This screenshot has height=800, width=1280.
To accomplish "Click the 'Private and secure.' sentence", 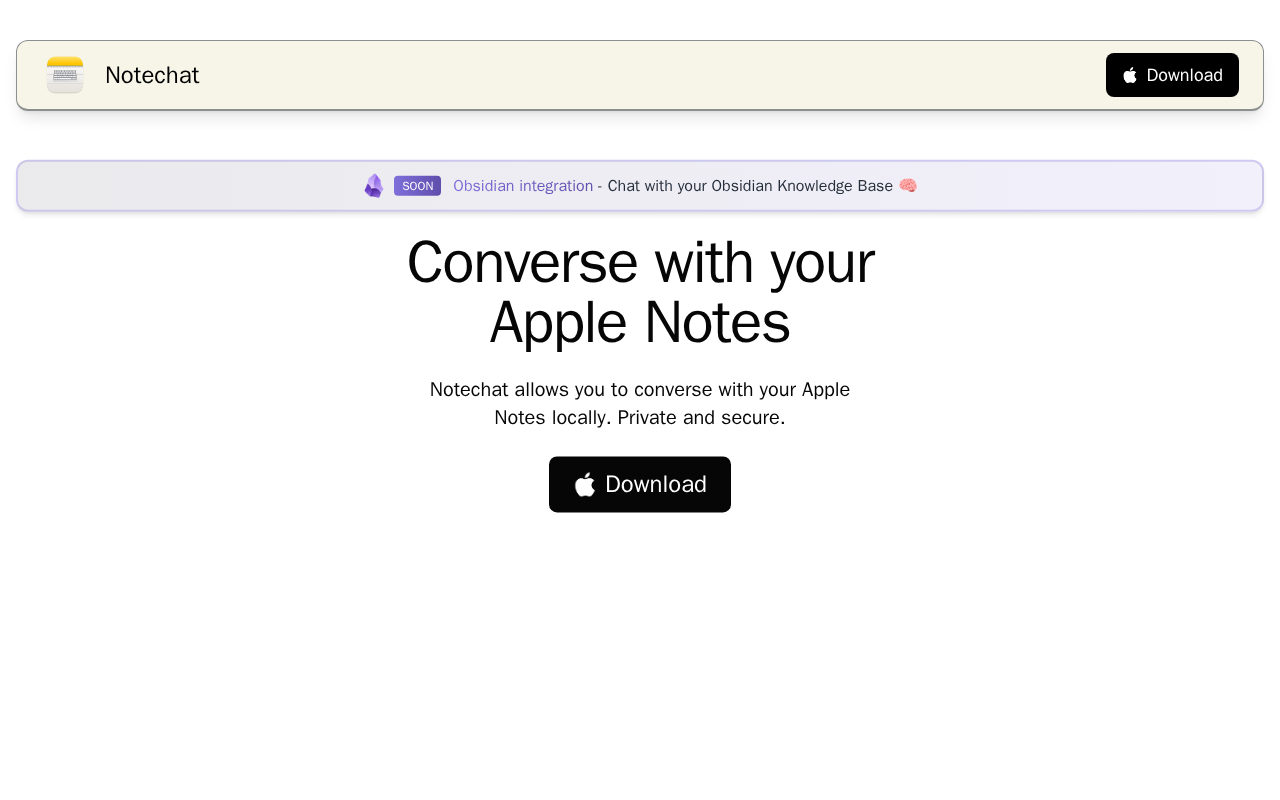I will pos(701,417).
